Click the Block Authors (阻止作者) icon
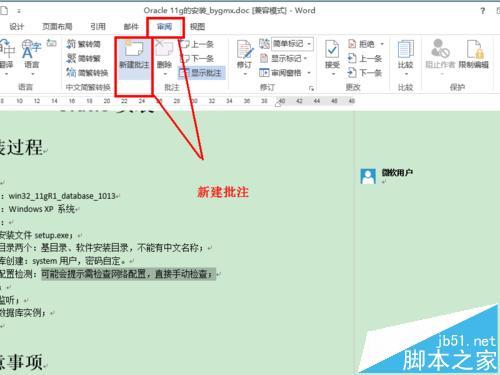This screenshot has height=375, width=500. pos(440,49)
